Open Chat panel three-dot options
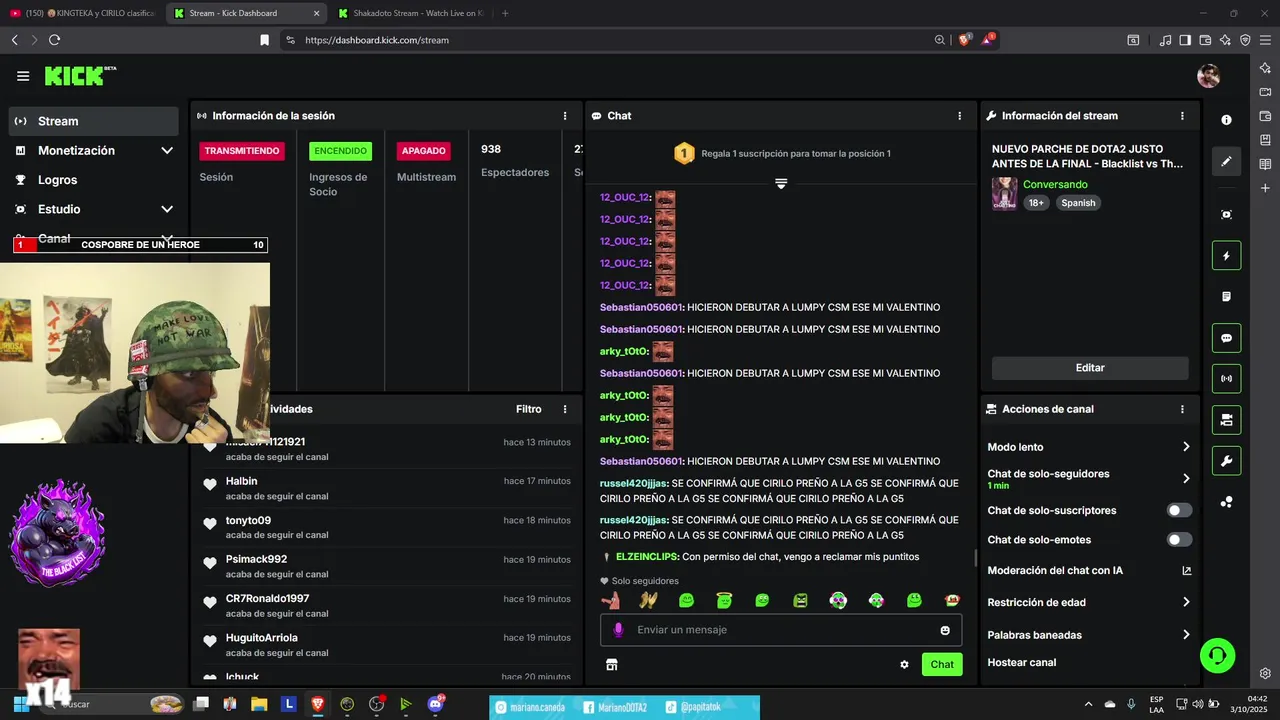Screen dimensions: 1280x720 tap(960, 116)
